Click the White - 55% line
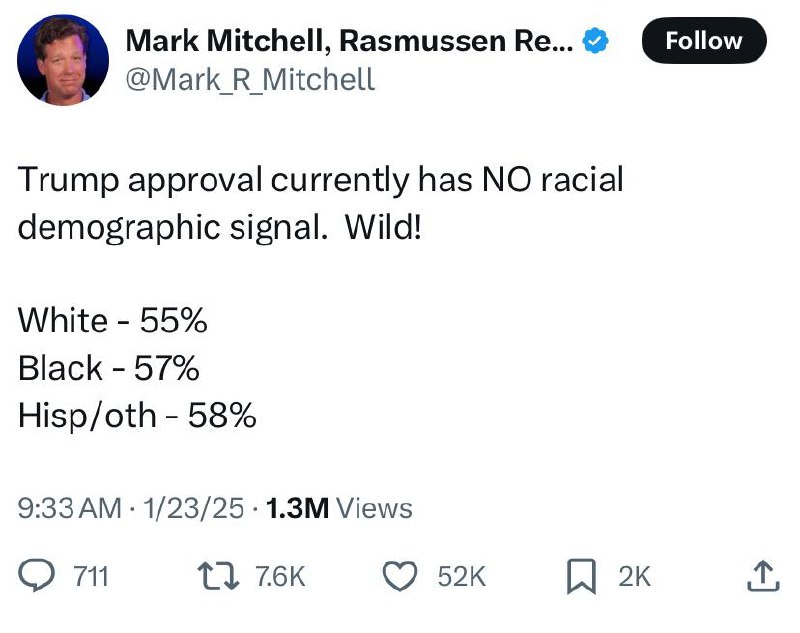The height and width of the screenshot is (633, 800). tap(112, 320)
